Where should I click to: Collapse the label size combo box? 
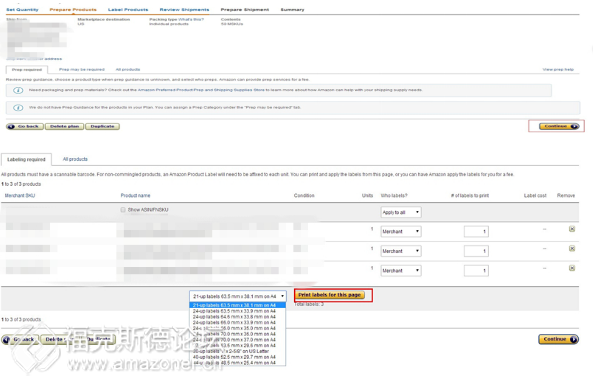pyautogui.click(x=238, y=296)
